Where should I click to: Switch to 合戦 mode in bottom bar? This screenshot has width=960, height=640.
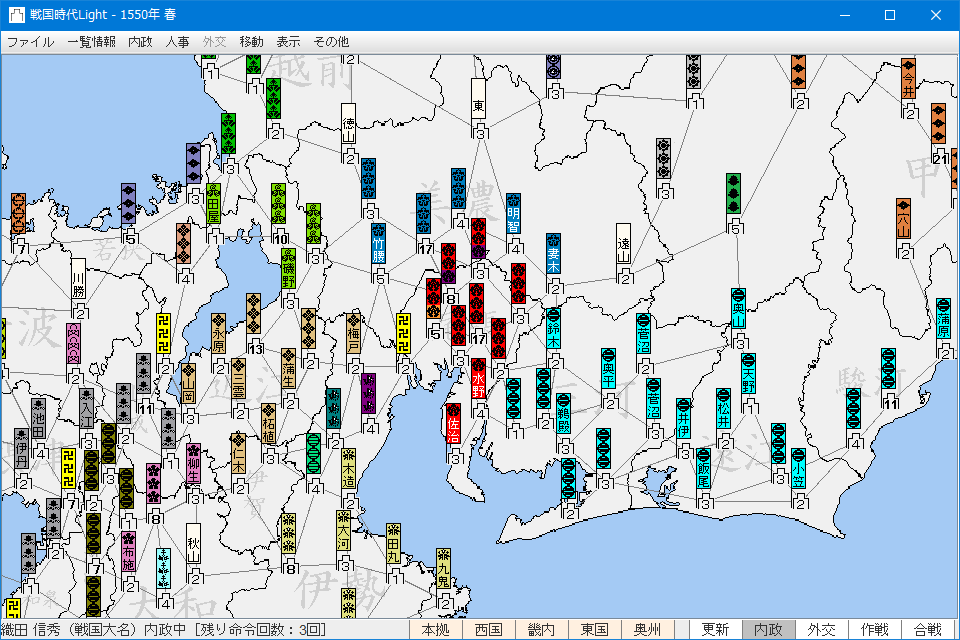click(x=928, y=630)
